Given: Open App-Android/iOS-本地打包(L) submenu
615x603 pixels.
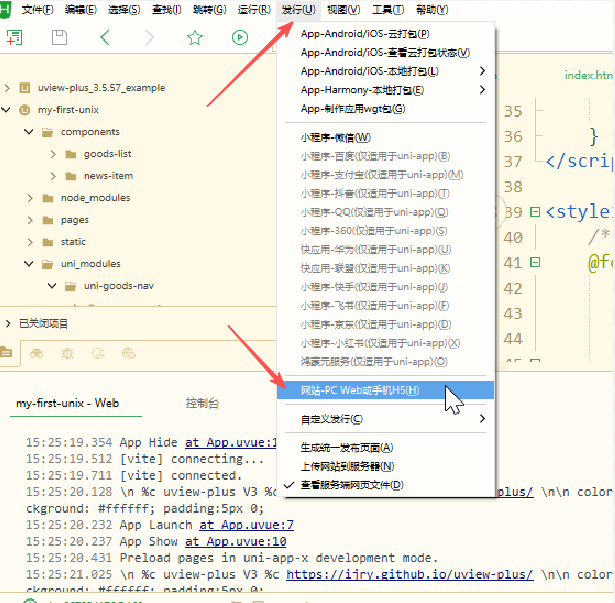Looking at the screenshot, I should 385,71.
